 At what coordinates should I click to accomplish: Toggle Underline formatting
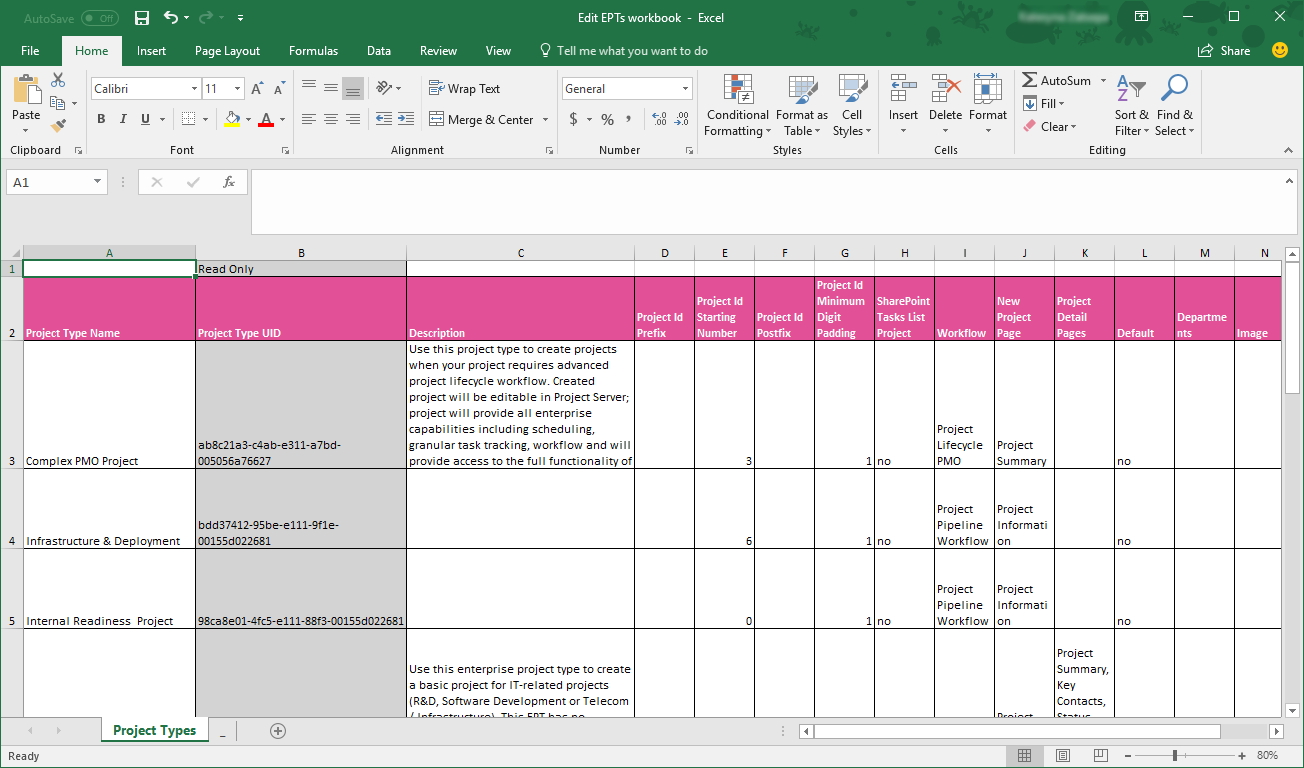(145, 119)
